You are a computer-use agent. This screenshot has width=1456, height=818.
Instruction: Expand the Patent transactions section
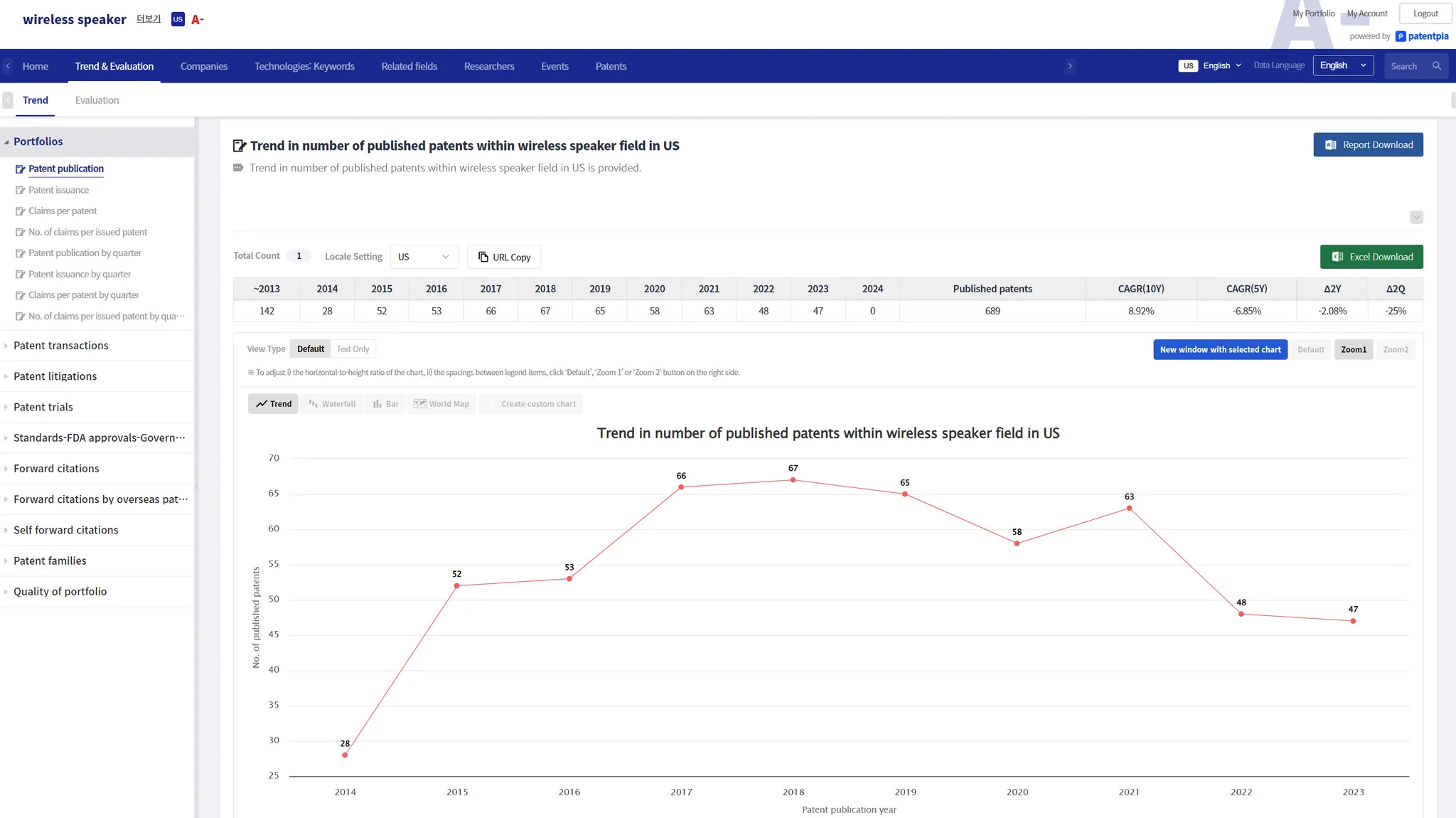click(x=61, y=346)
